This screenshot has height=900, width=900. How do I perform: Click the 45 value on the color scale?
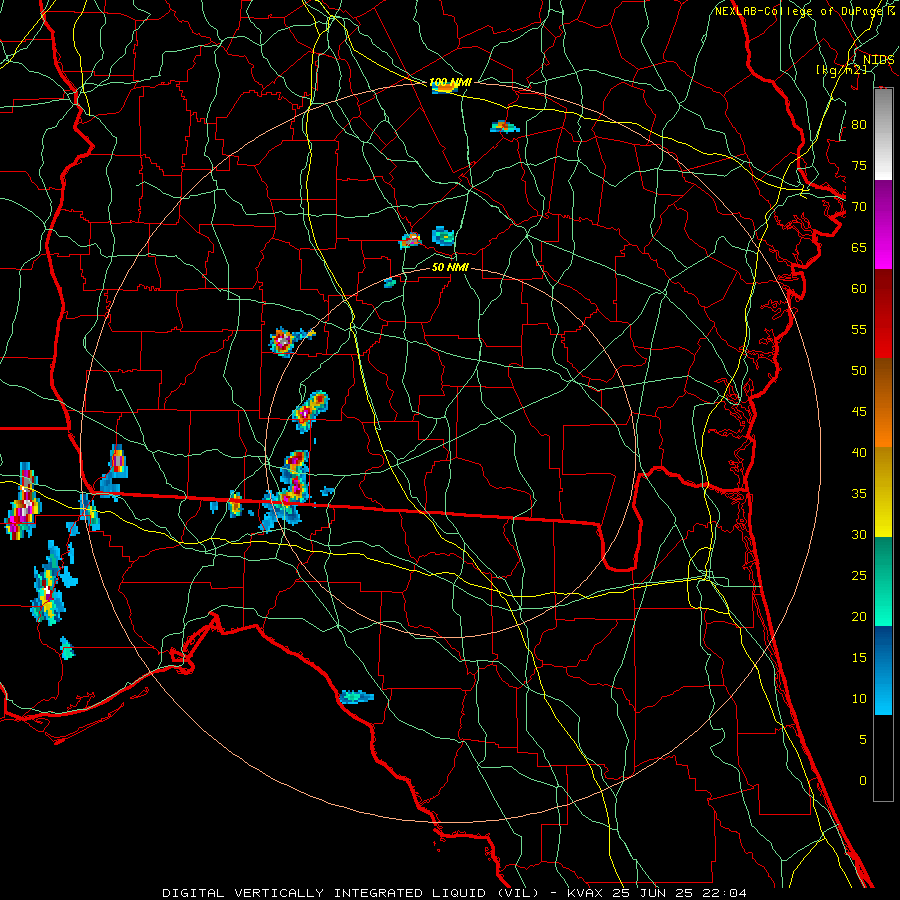tap(859, 412)
